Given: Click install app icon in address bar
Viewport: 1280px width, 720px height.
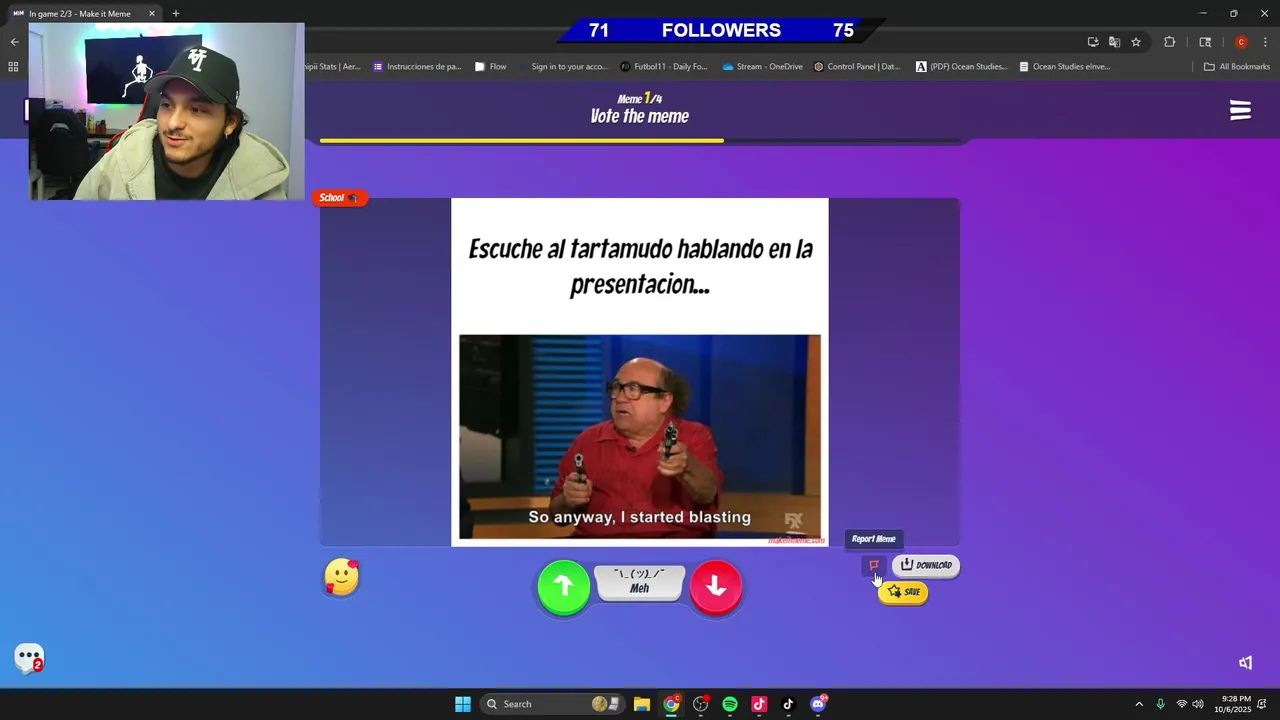Looking at the screenshot, I should pyautogui.click(x=1093, y=42).
